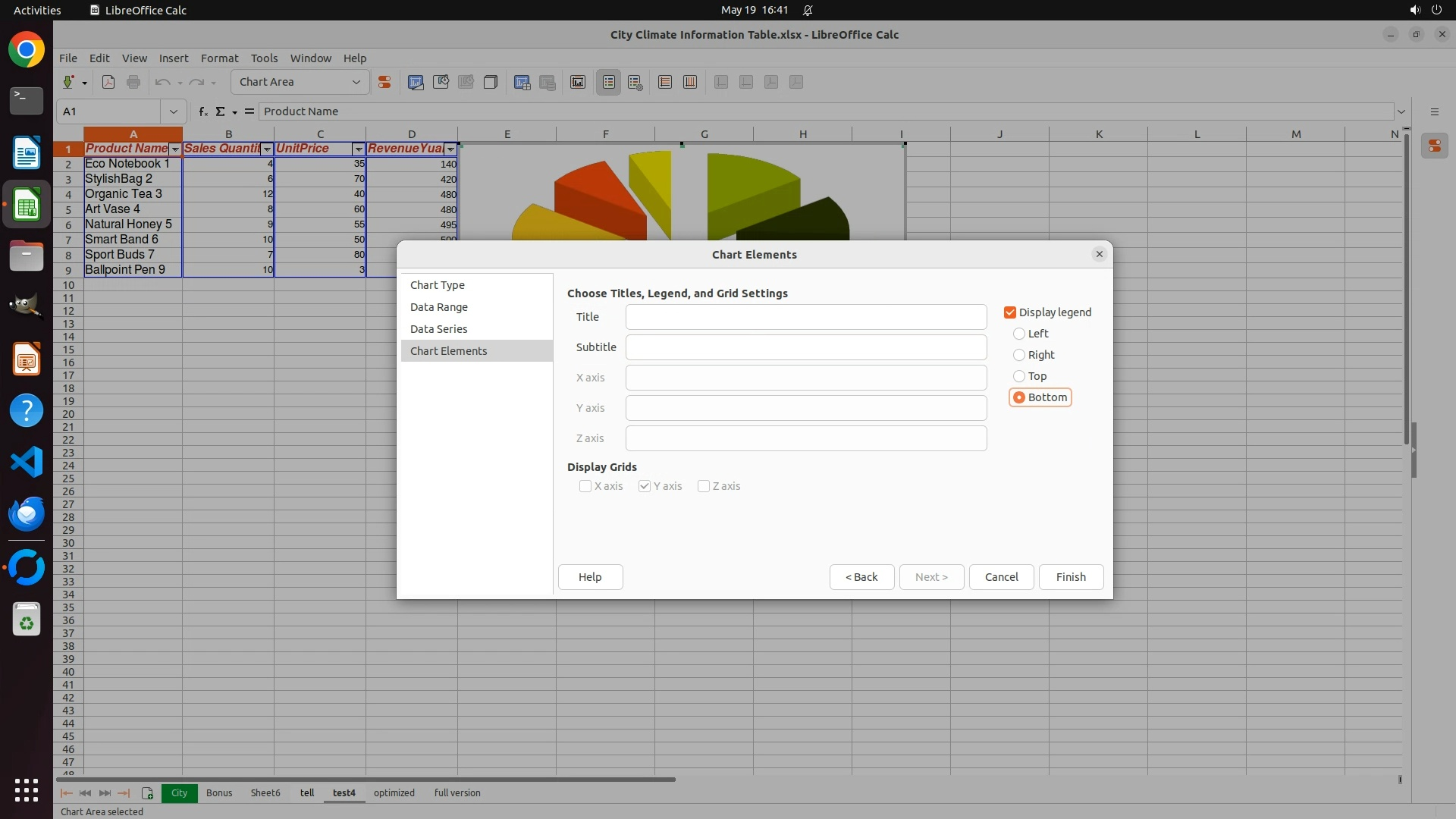Click the Back button in wizard
Viewport: 1456px width, 819px height.
pos(861,577)
